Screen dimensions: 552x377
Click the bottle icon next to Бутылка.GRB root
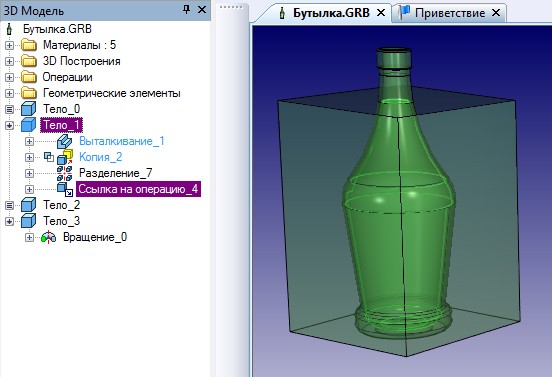[x=9, y=29]
